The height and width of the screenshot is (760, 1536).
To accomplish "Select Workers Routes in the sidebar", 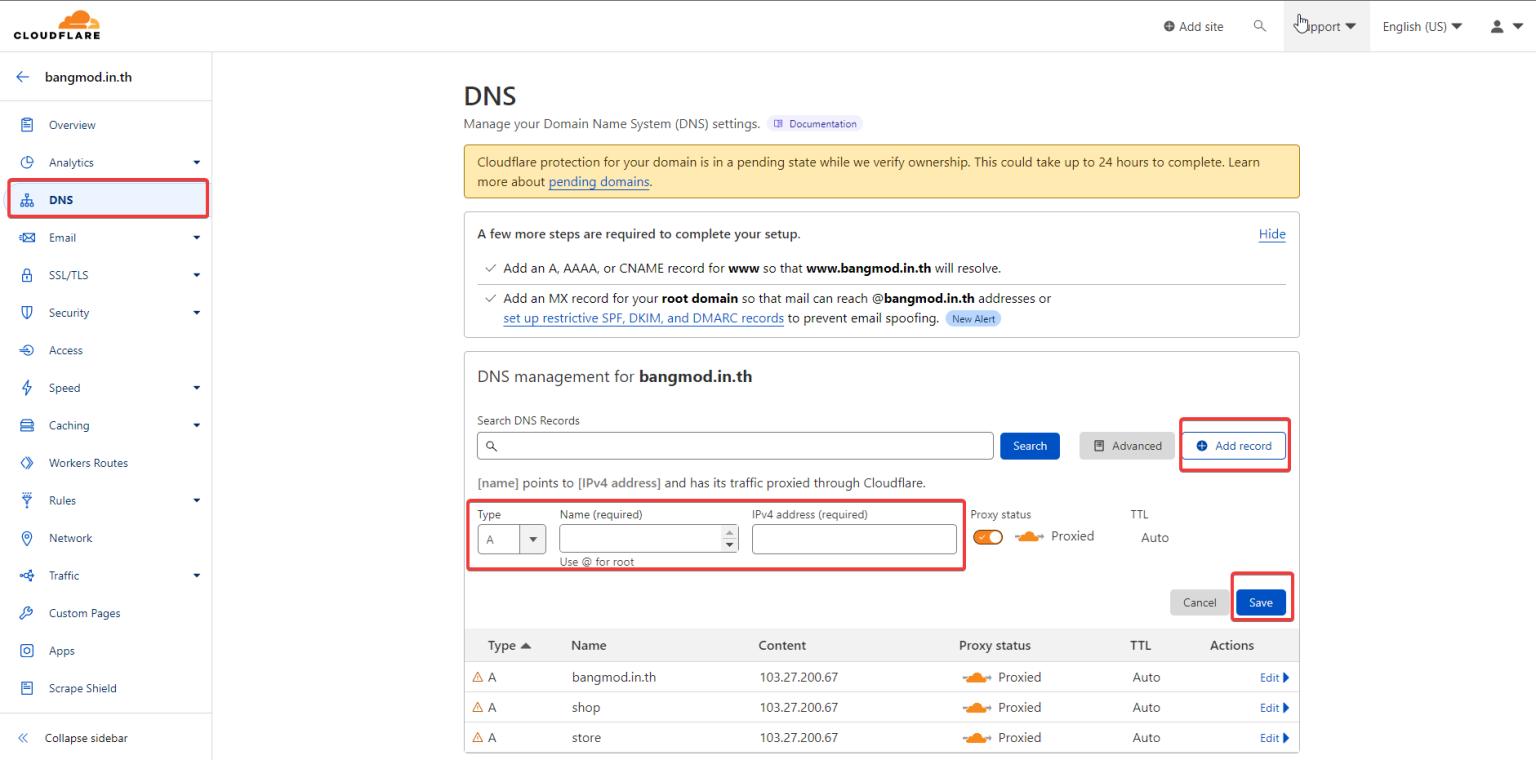I will tap(88, 462).
